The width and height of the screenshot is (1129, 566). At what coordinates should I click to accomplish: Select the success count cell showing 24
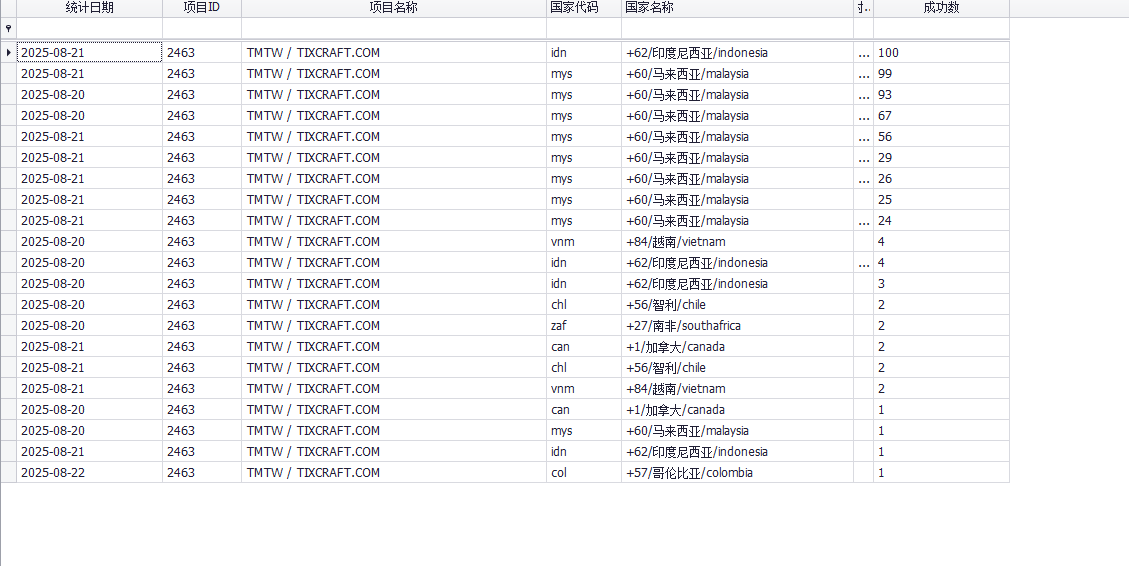(941, 220)
